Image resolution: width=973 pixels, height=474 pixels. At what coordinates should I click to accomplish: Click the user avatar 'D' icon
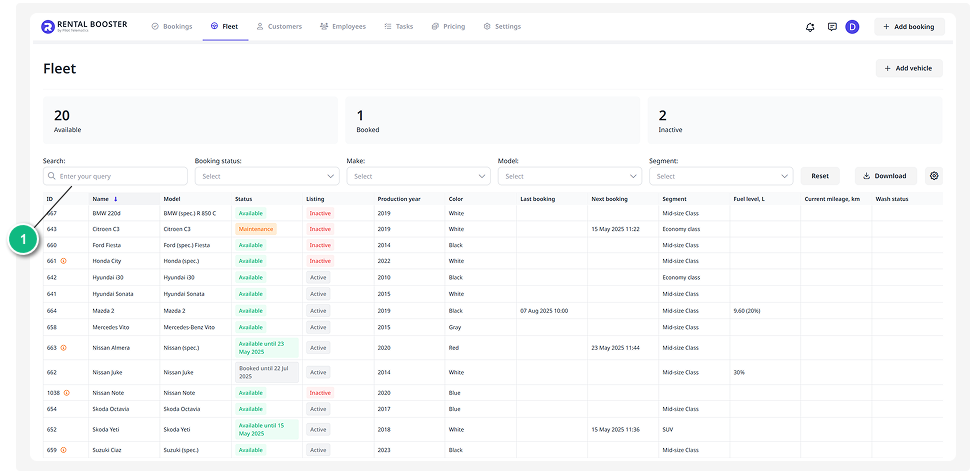click(x=852, y=27)
